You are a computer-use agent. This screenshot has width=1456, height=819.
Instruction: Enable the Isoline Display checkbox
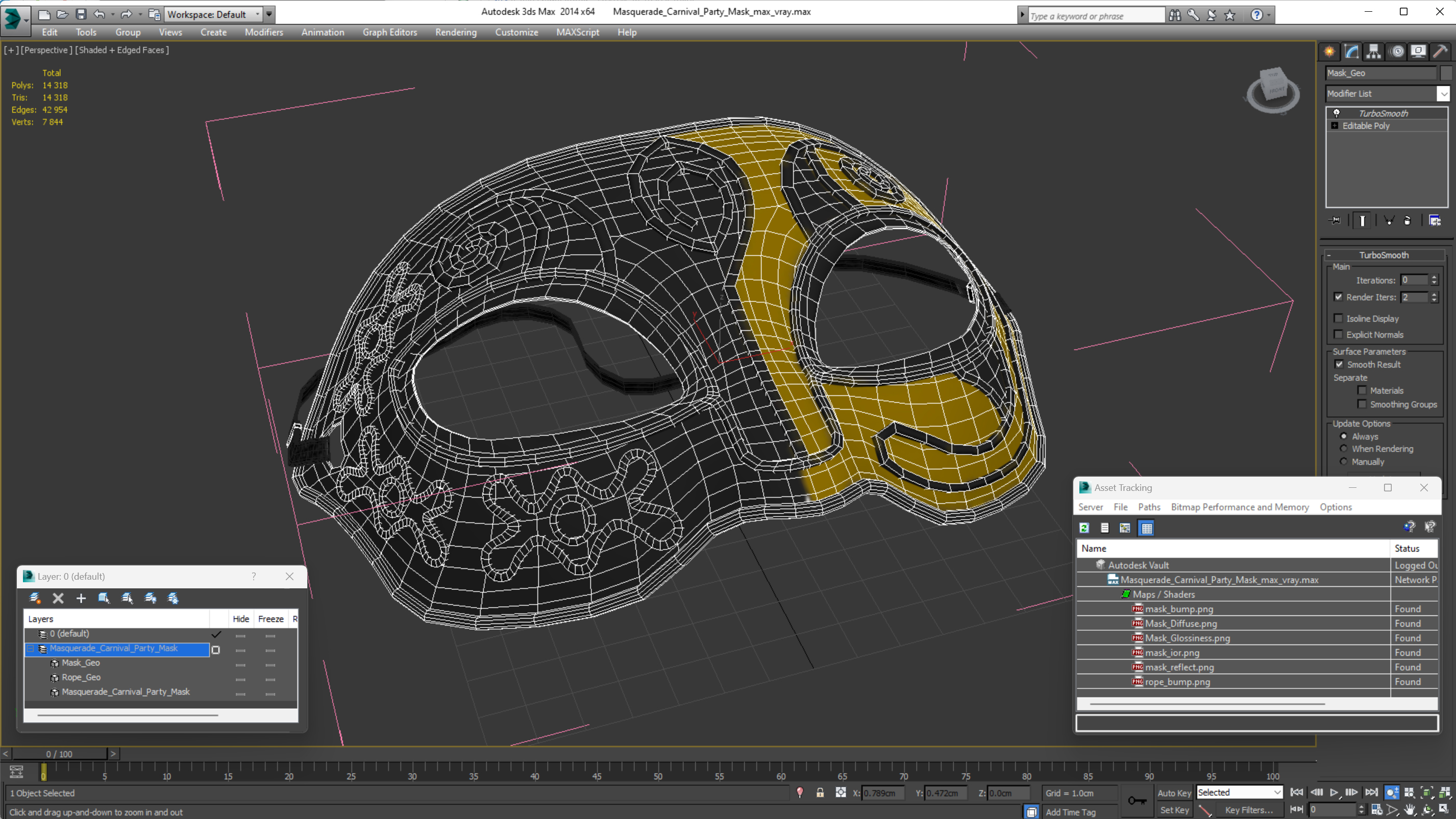point(1339,318)
